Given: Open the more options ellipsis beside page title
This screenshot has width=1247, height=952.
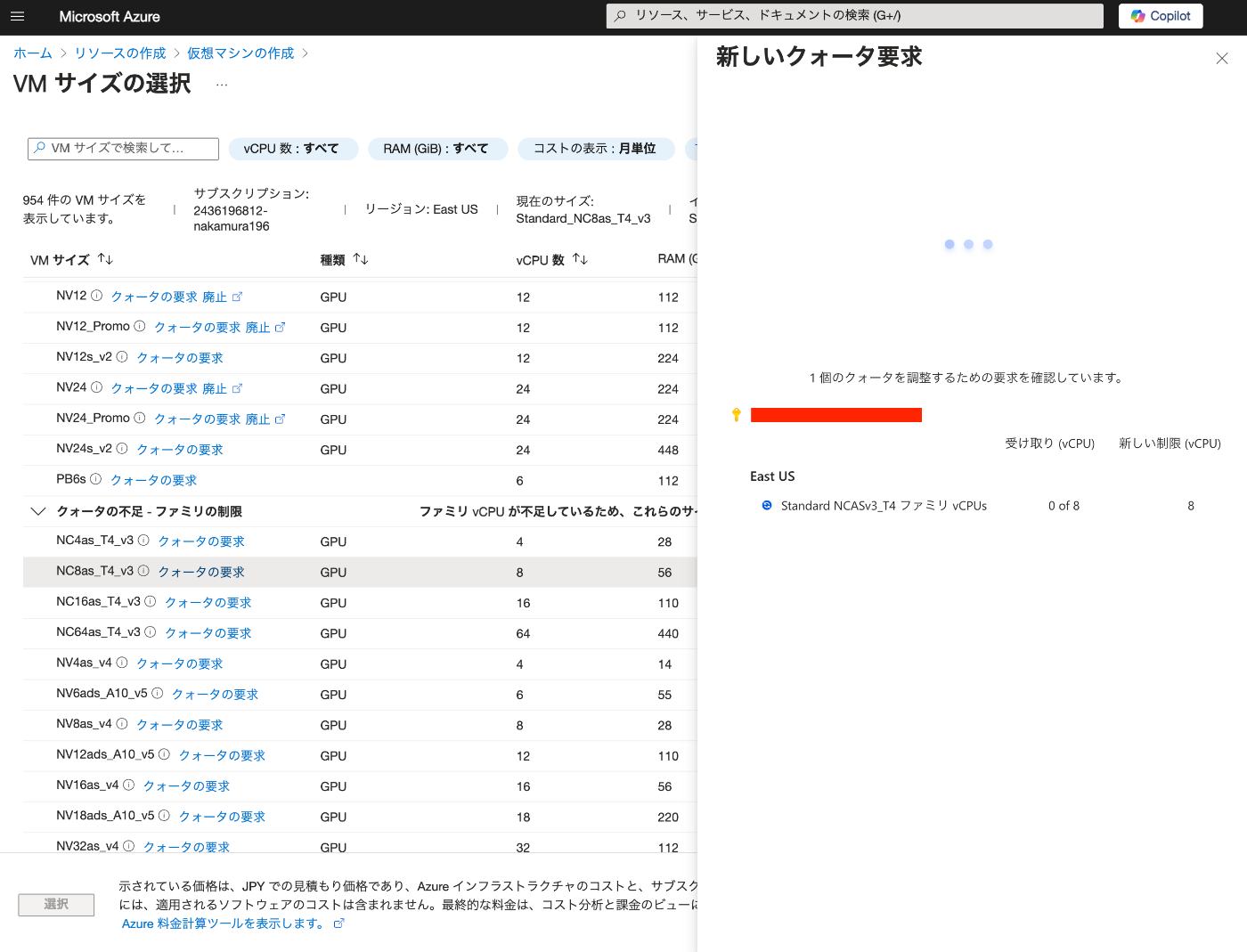Looking at the screenshot, I should 222,85.
